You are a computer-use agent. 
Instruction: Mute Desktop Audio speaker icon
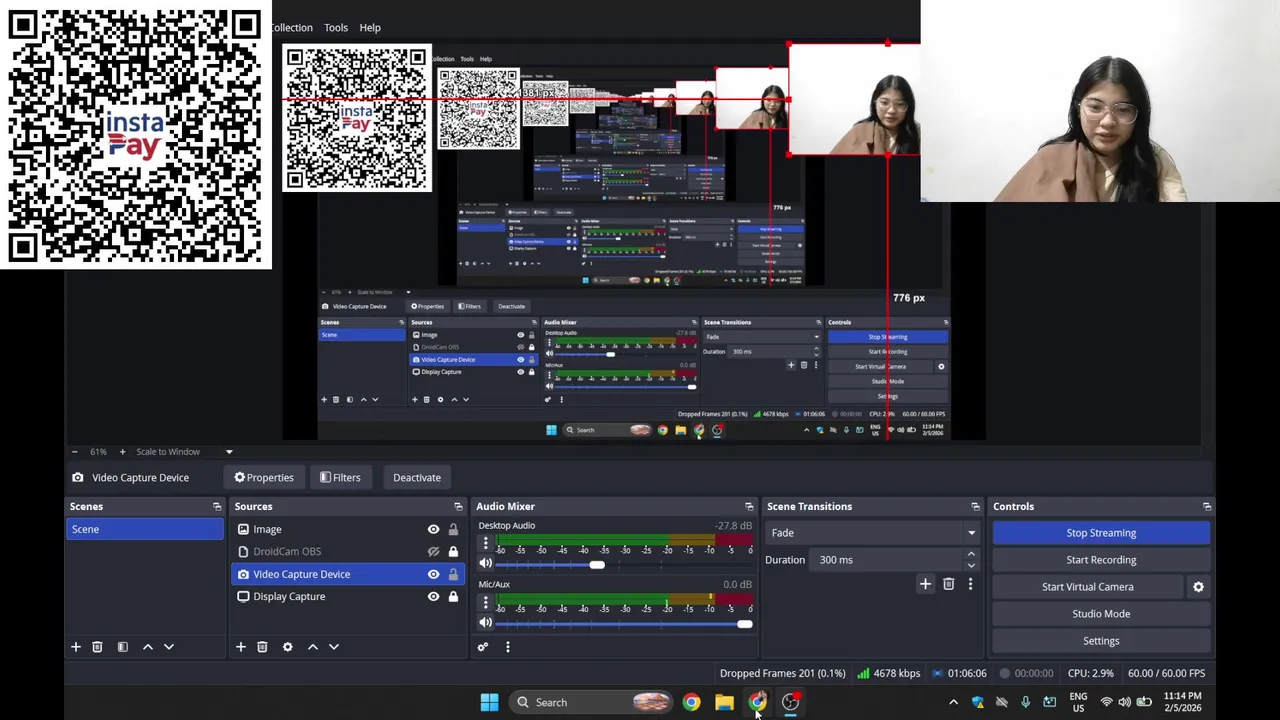(485, 564)
